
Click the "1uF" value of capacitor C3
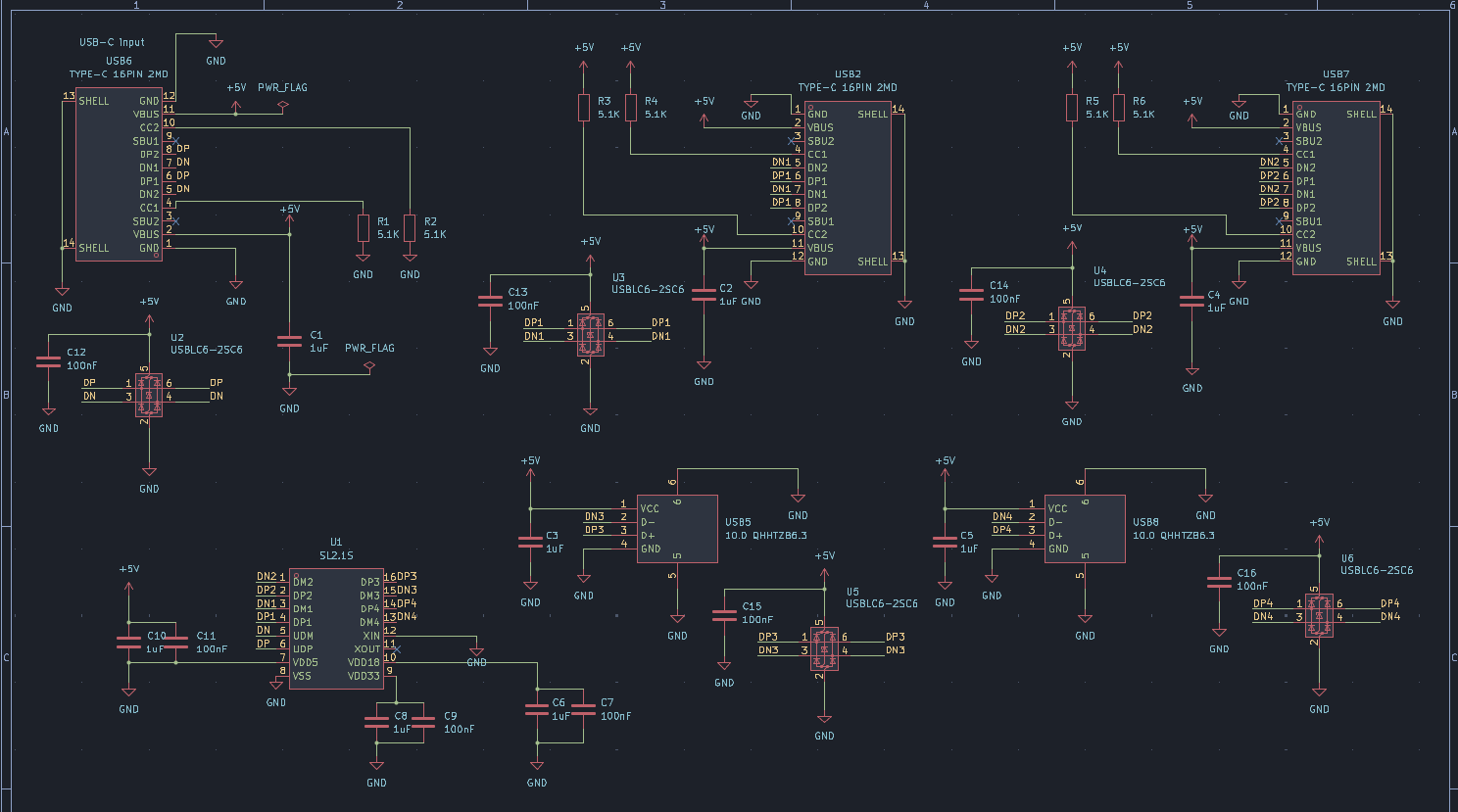tap(555, 549)
